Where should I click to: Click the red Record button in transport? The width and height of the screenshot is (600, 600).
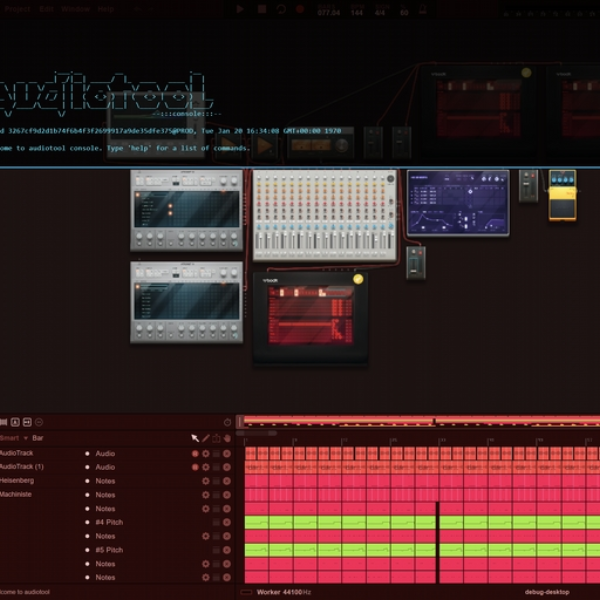[300, 9]
